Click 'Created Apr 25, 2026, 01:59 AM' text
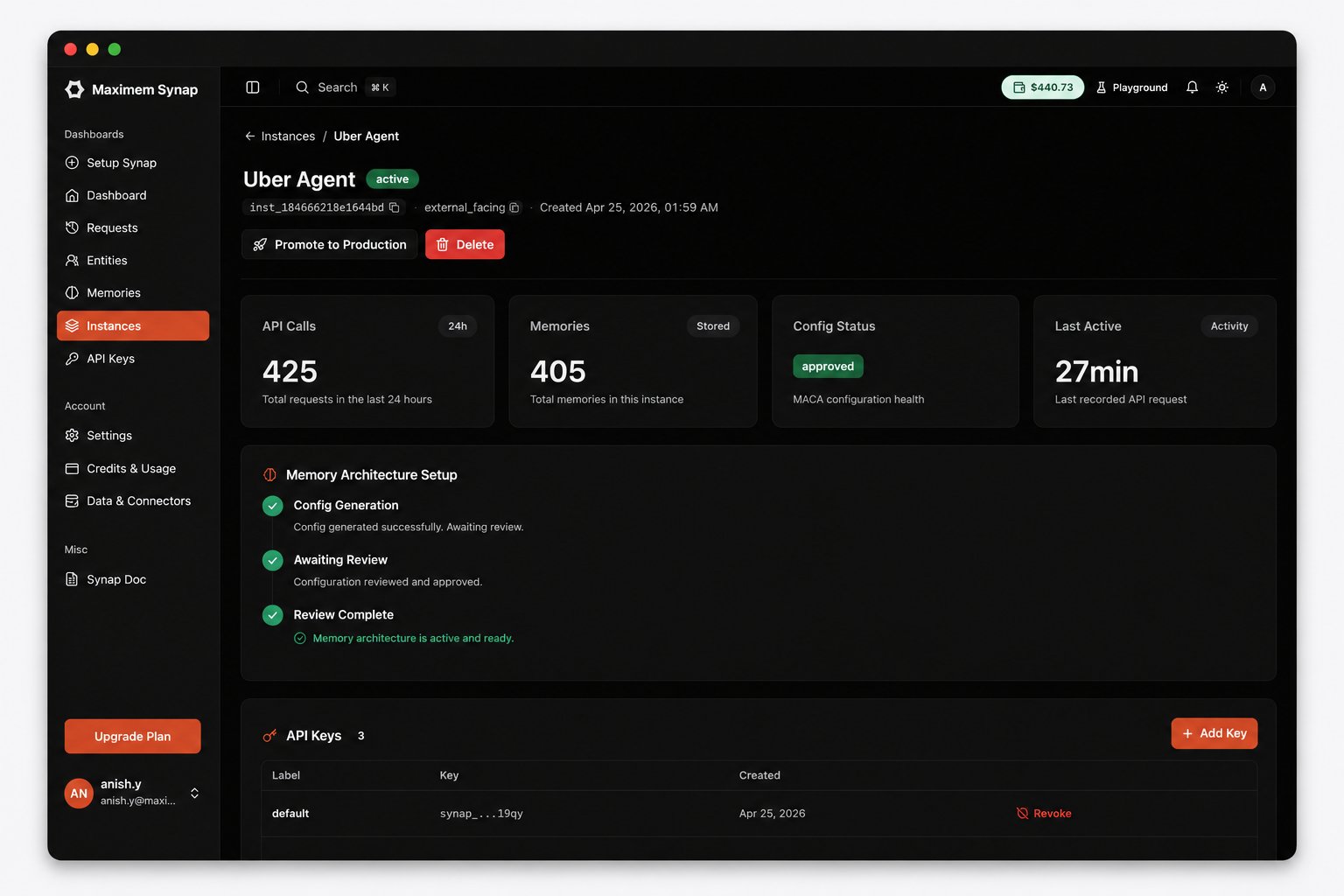Image resolution: width=1344 pixels, height=896 pixels. [x=628, y=207]
